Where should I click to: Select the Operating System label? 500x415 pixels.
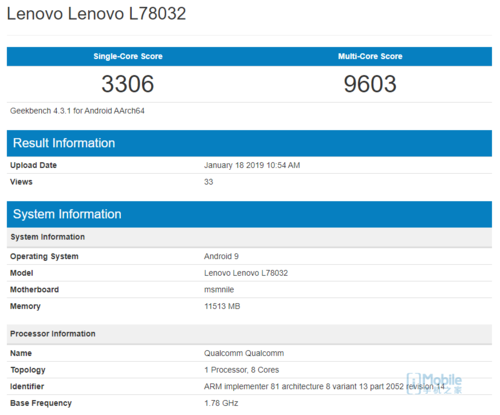pos(44,256)
